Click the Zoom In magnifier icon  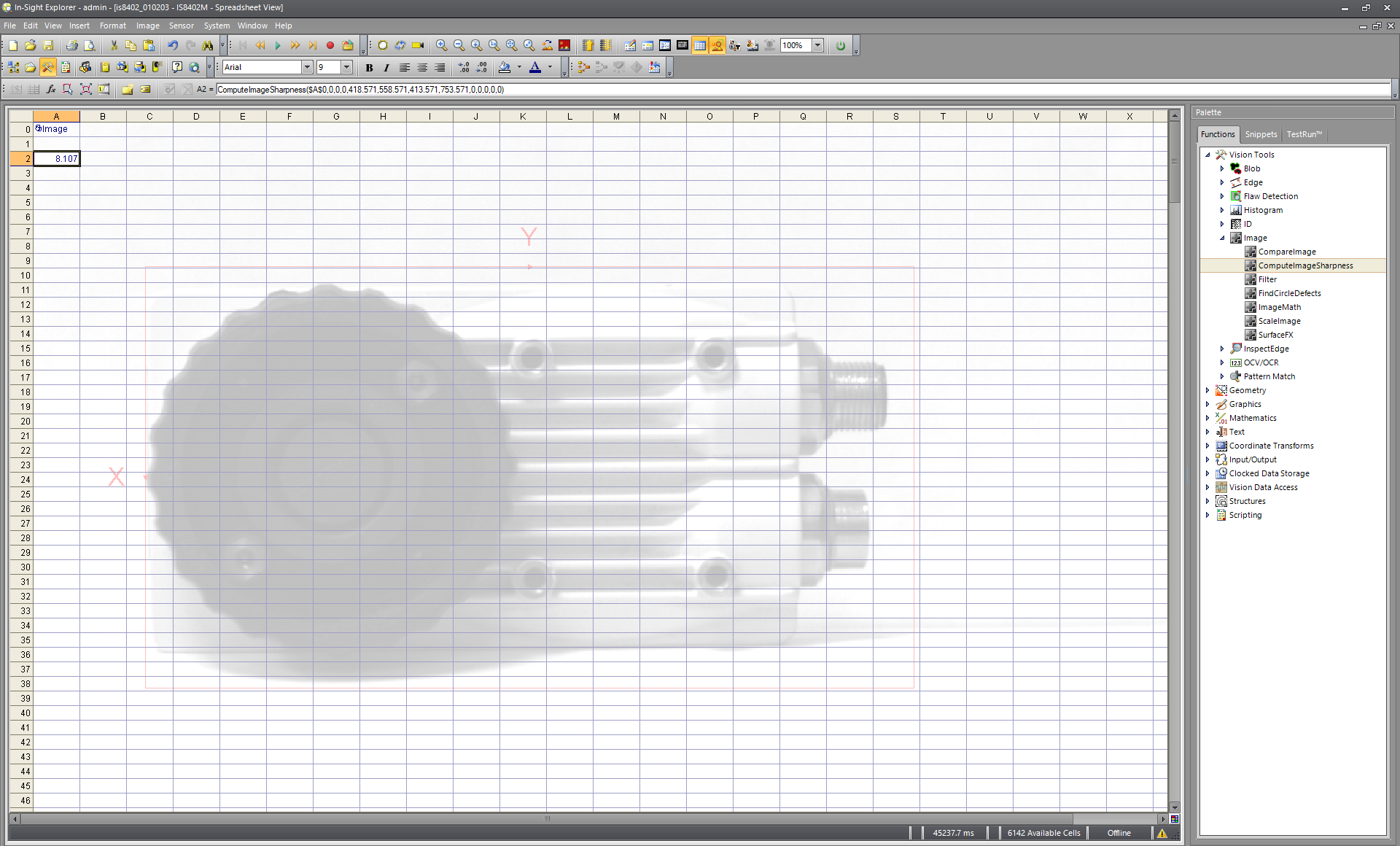click(441, 45)
